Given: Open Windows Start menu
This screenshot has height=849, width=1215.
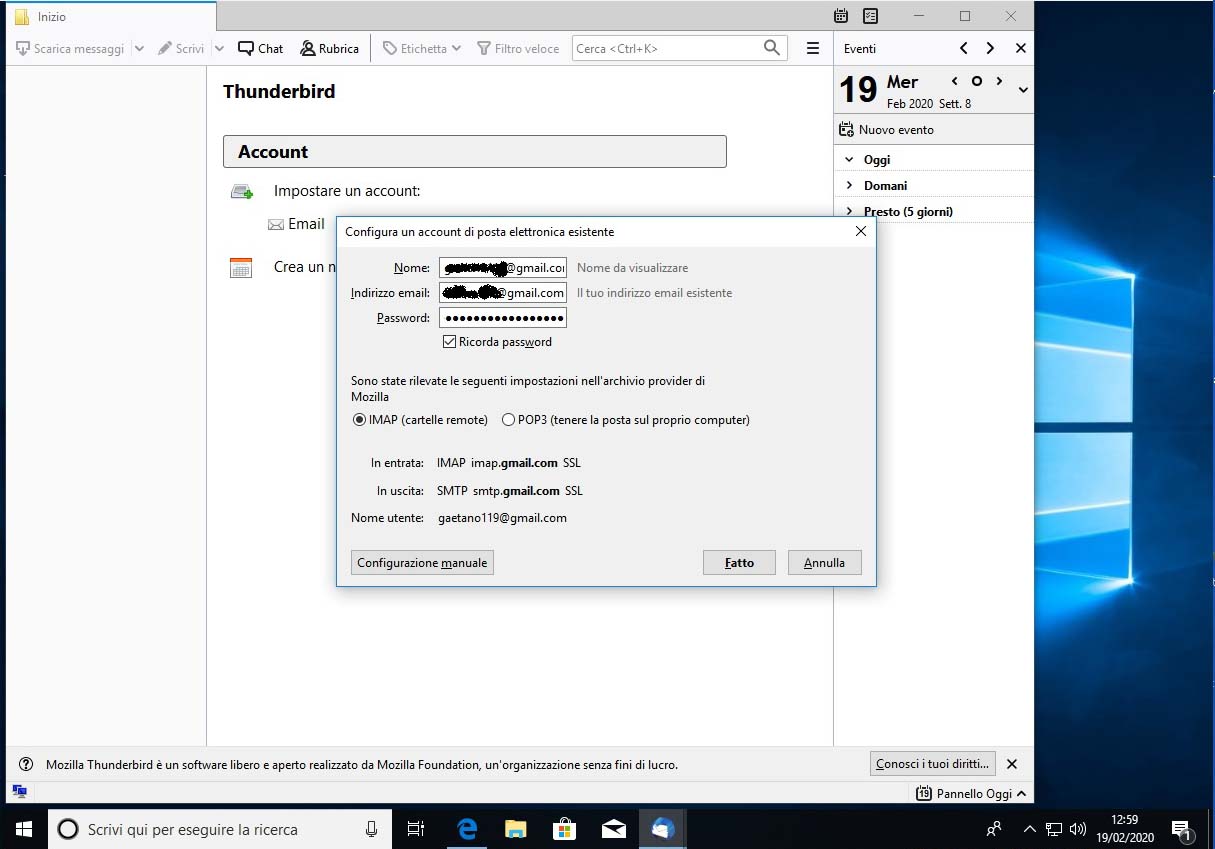Looking at the screenshot, I should 24,829.
